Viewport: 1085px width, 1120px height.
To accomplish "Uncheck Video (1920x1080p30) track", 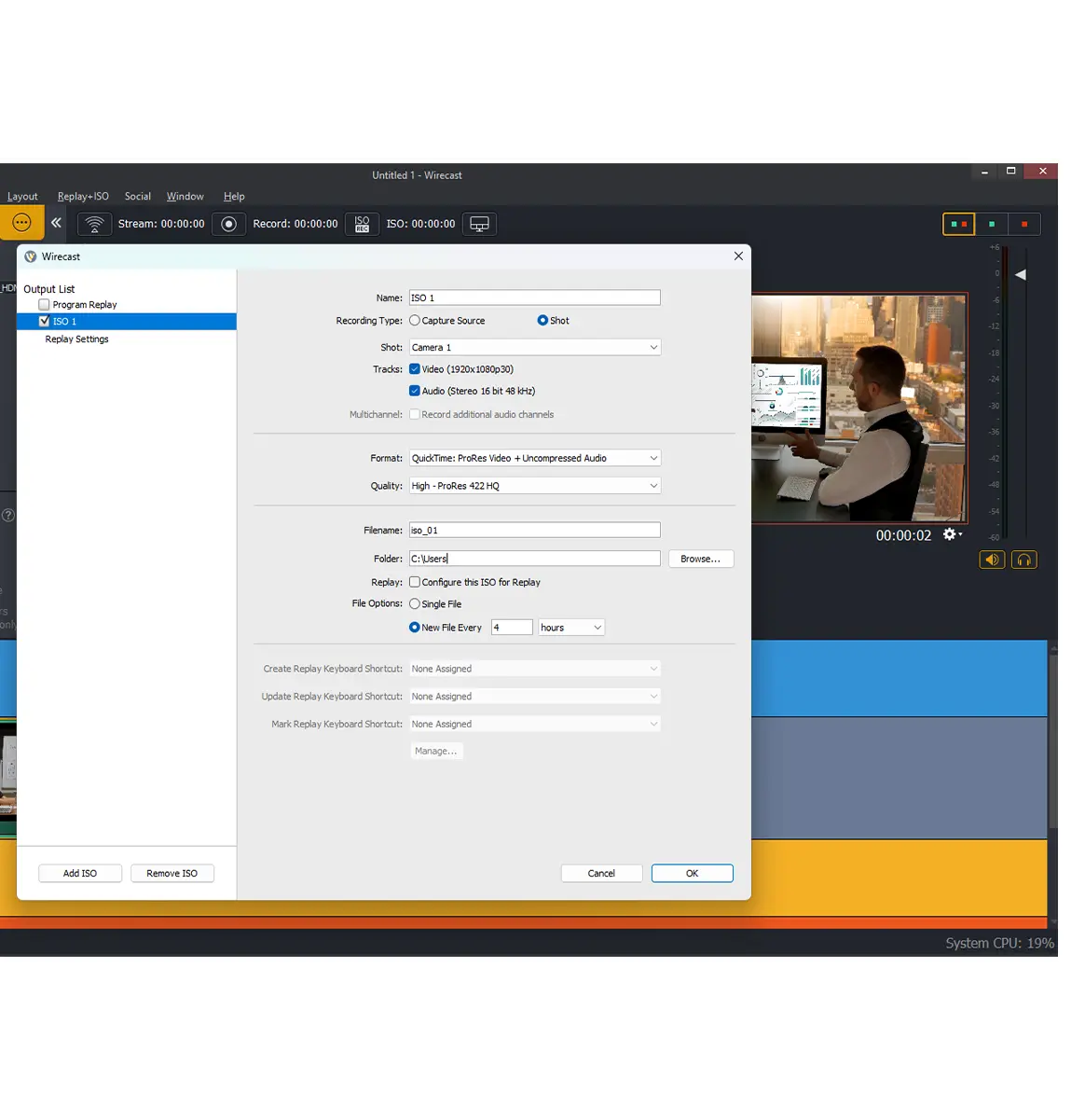I will click(x=415, y=369).
